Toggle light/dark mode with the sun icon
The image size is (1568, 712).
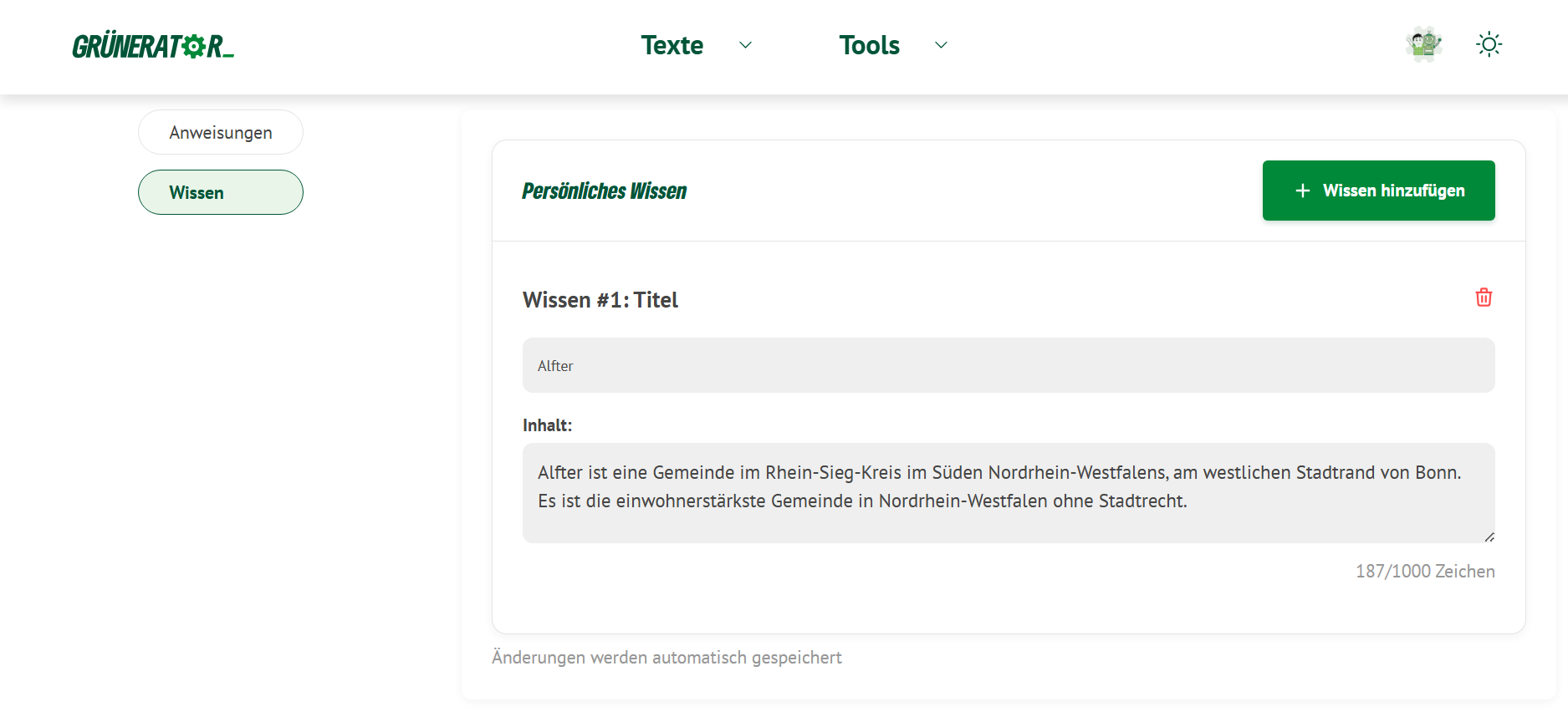tap(1489, 44)
